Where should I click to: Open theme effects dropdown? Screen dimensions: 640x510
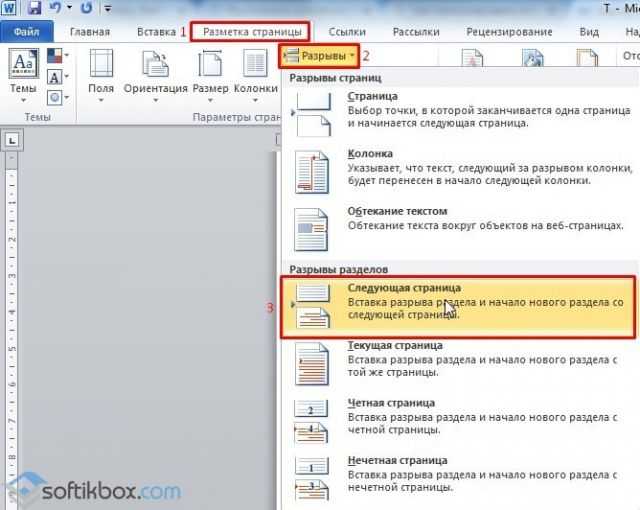tap(58, 98)
